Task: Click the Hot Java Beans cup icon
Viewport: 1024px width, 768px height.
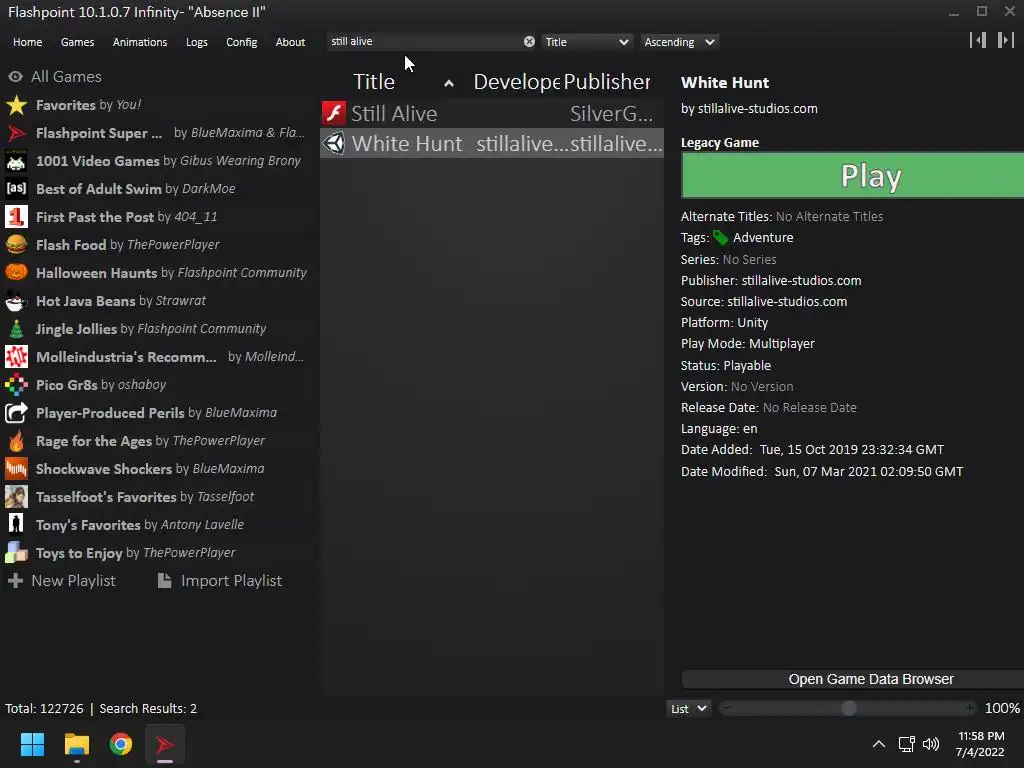Action: pyautogui.click(x=16, y=301)
